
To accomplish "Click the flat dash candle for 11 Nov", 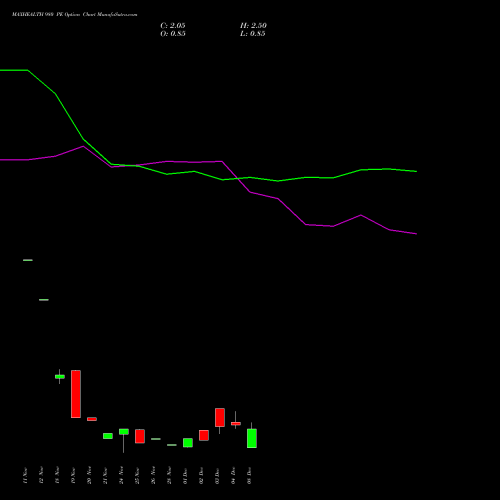I will [28, 260].
